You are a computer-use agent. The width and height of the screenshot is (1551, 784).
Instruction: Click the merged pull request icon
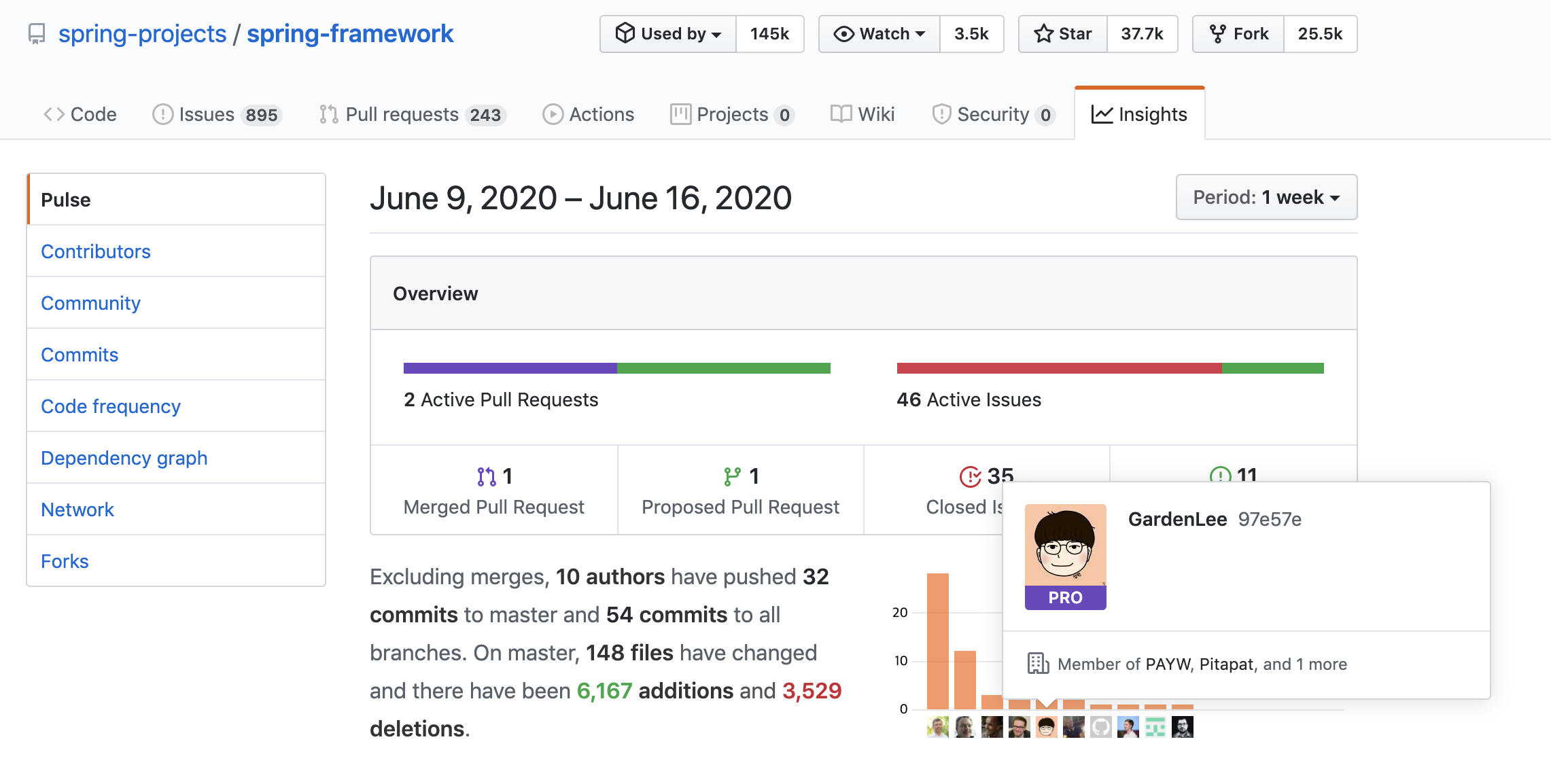pyautogui.click(x=486, y=477)
